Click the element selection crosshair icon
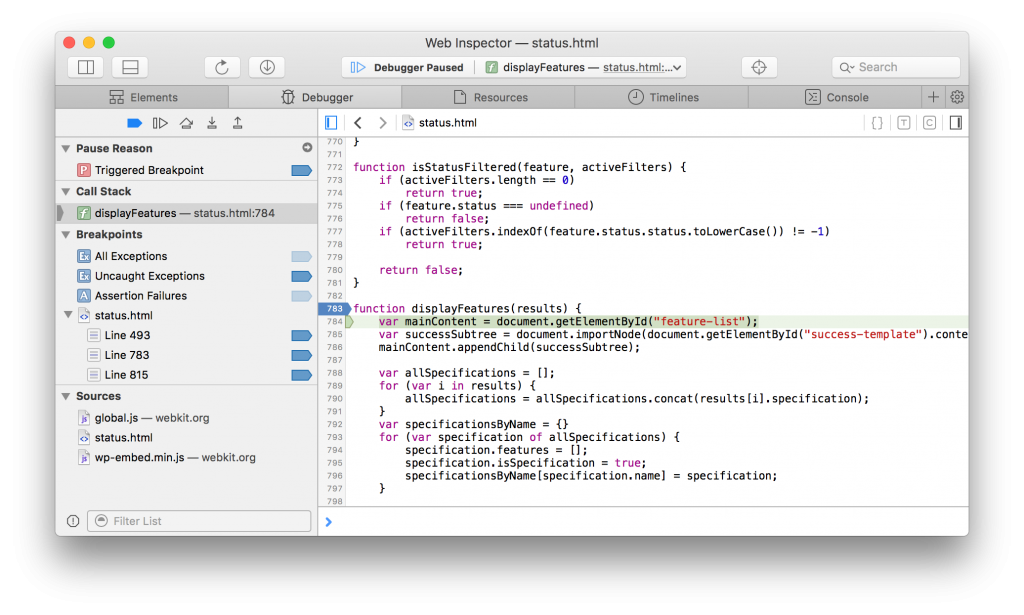The width and height of the screenshot is (1024, 615). [759, 67]
